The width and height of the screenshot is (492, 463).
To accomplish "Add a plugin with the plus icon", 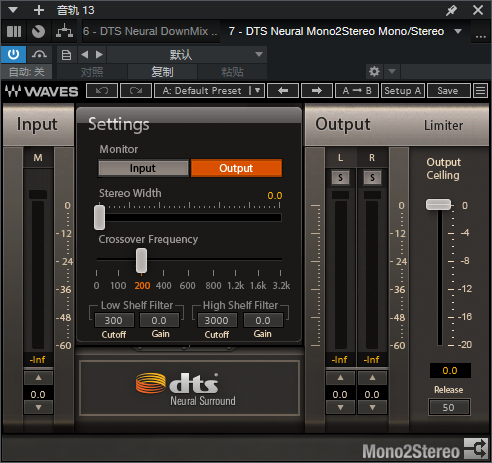I will click(x=39, y=10).
